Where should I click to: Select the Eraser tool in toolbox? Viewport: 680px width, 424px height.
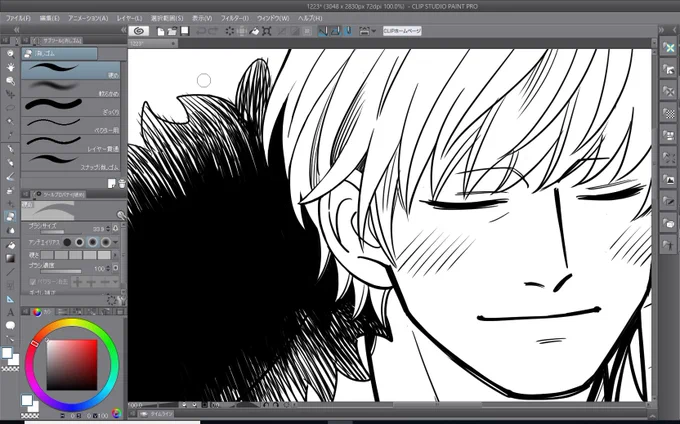[x=10, y=216]
